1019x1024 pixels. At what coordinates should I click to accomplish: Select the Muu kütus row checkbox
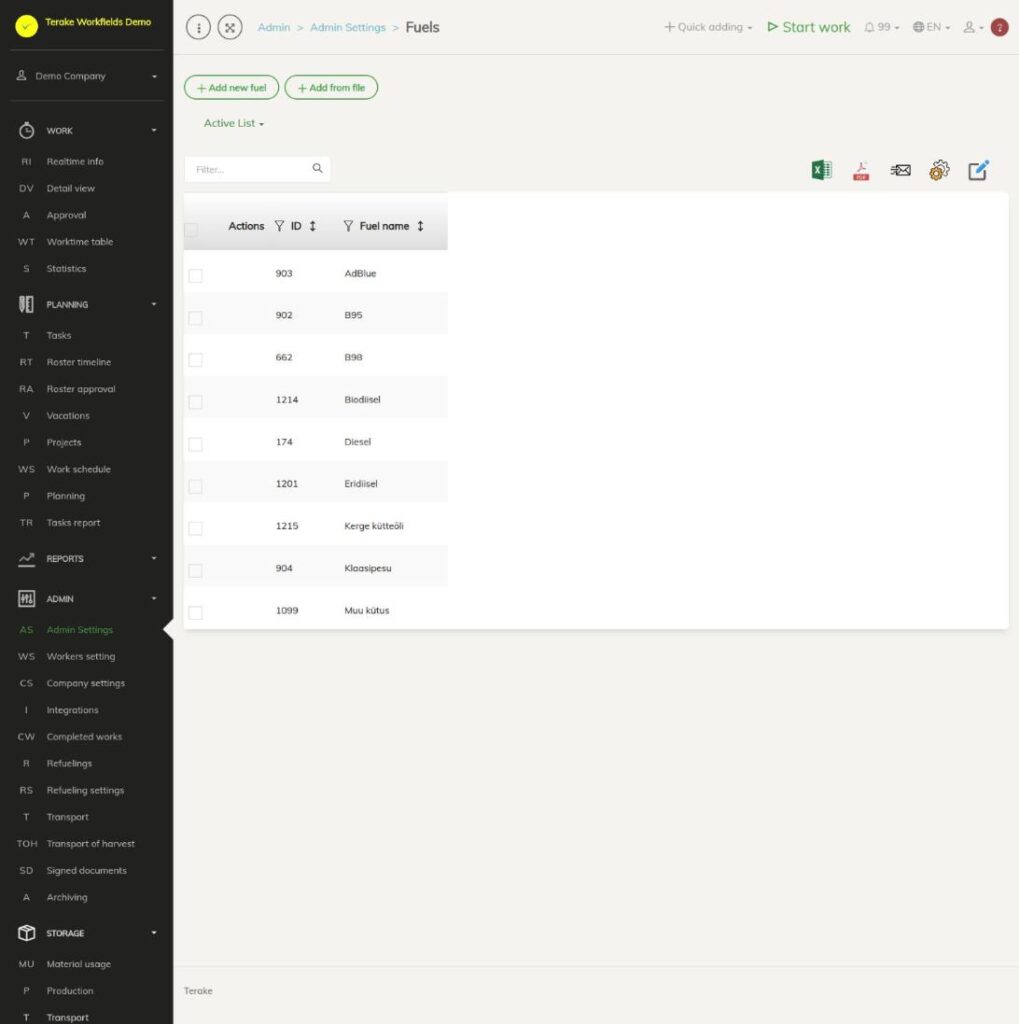[195, 613]
